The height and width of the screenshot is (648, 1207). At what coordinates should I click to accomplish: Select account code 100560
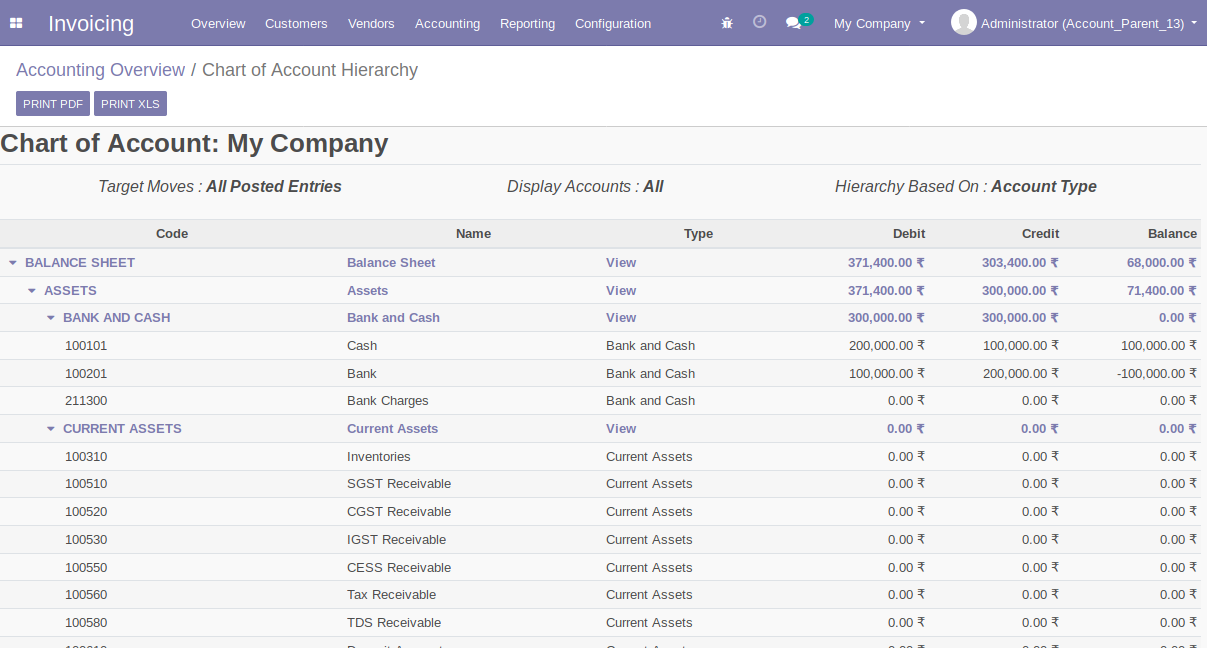[86, 595]
